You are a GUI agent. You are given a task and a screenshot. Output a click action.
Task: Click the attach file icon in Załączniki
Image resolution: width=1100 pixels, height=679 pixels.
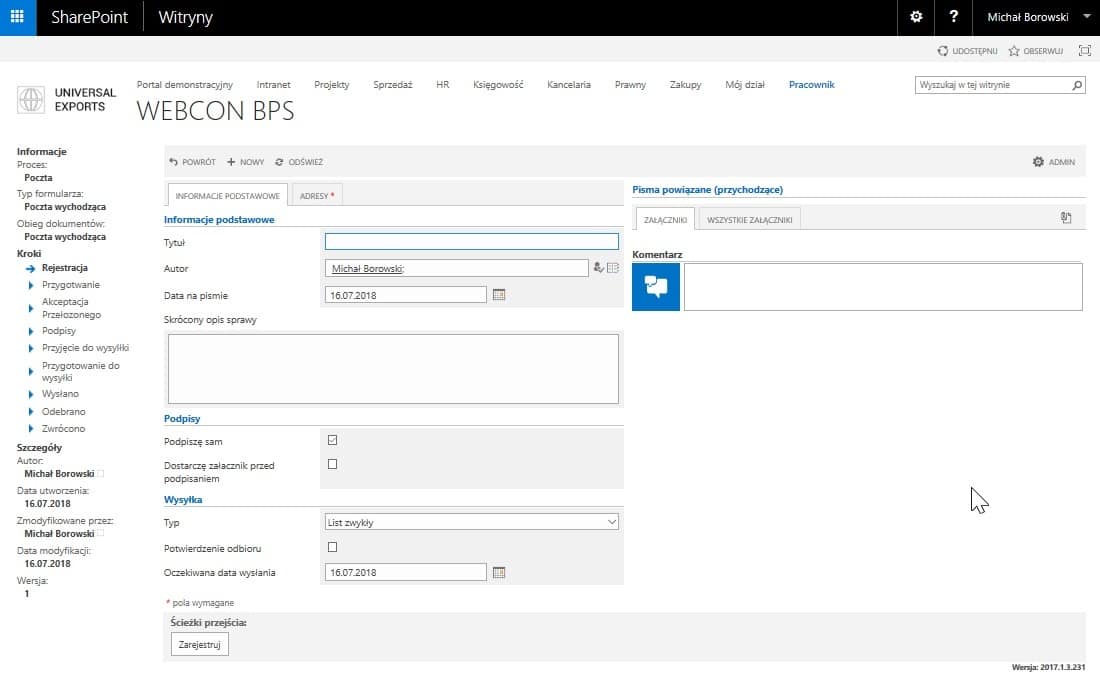coord(1066,218)
